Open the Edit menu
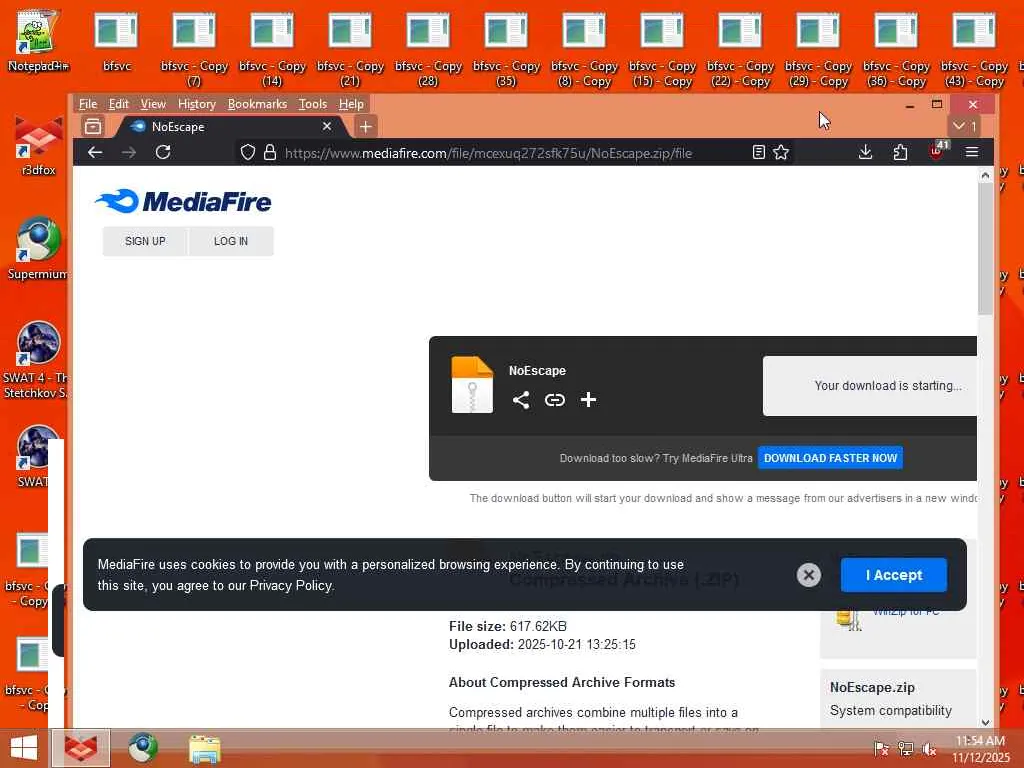Image resolution: width=1024 pixels, height=768 pixels. (x=118, y=104)
